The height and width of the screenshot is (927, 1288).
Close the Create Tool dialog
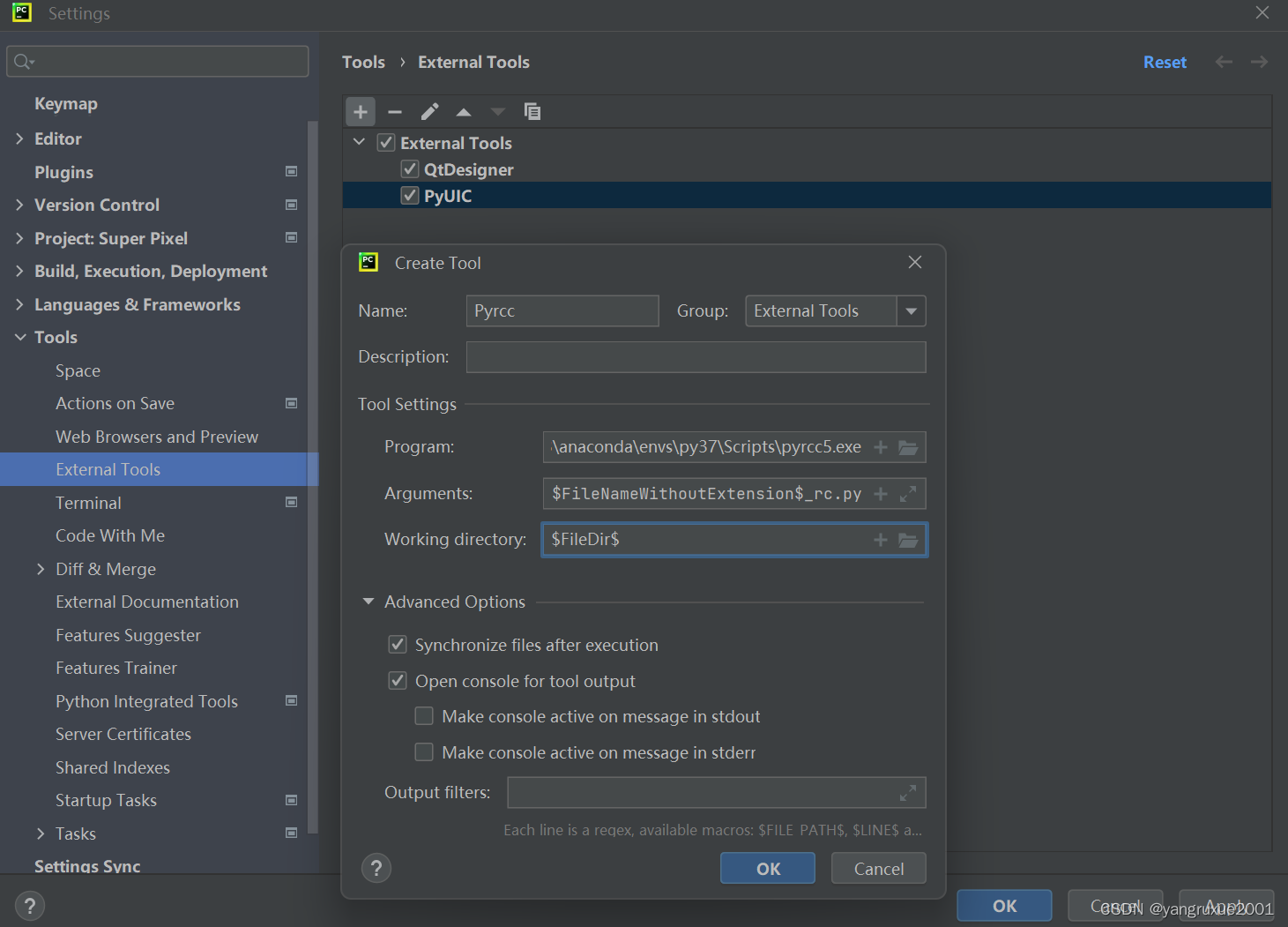tap(915, 262)
